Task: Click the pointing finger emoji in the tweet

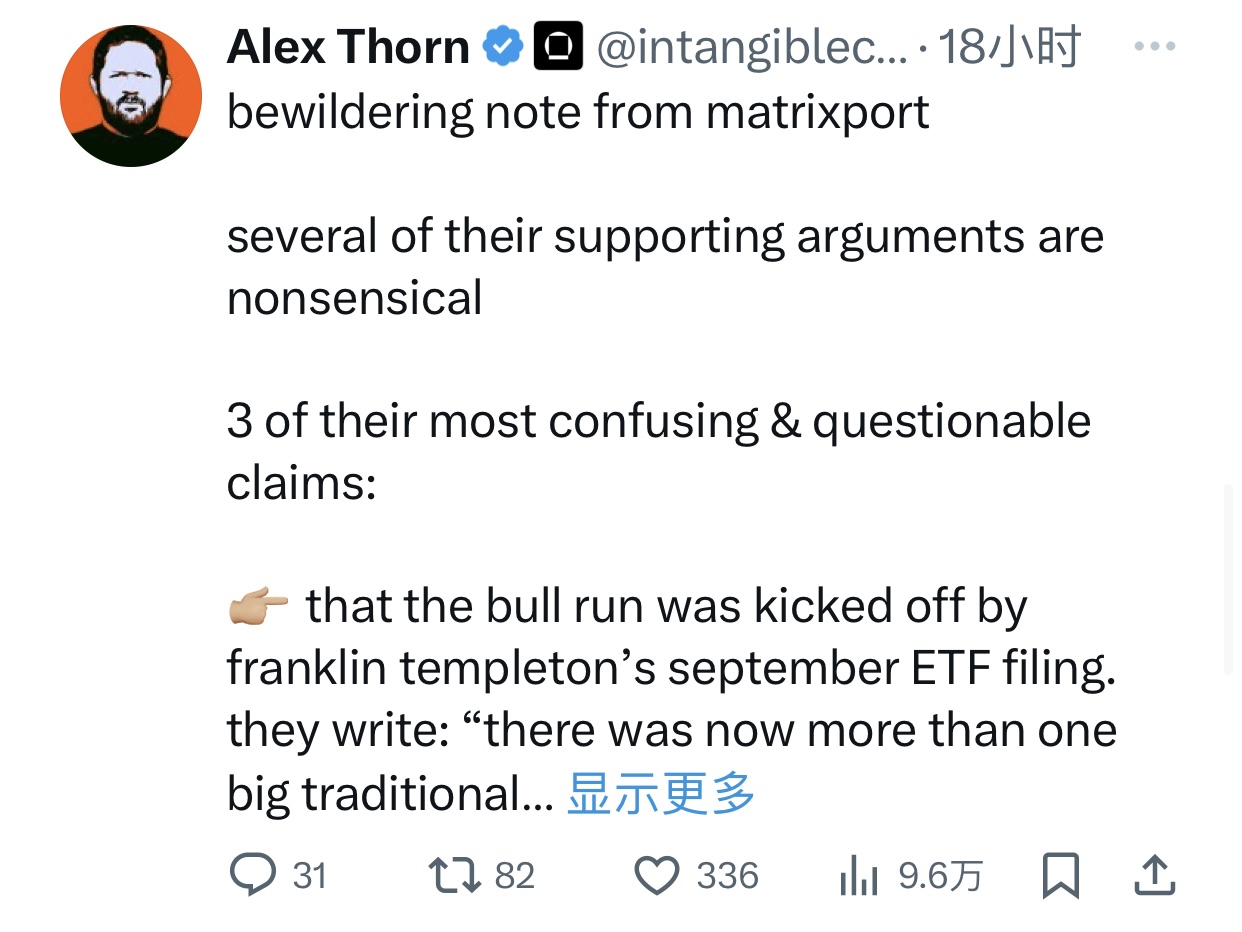Action: pos(257,607)
